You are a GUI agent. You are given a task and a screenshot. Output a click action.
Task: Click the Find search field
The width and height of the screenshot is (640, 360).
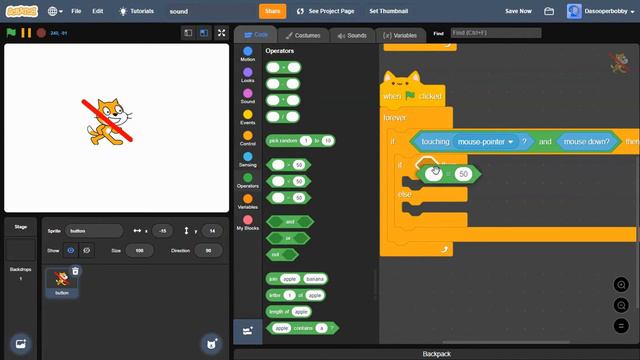[x=496, y=33]
